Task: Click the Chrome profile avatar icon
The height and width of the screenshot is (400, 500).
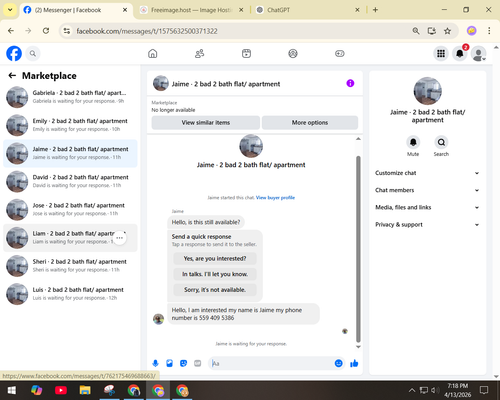Action: (x=471, y=31)
